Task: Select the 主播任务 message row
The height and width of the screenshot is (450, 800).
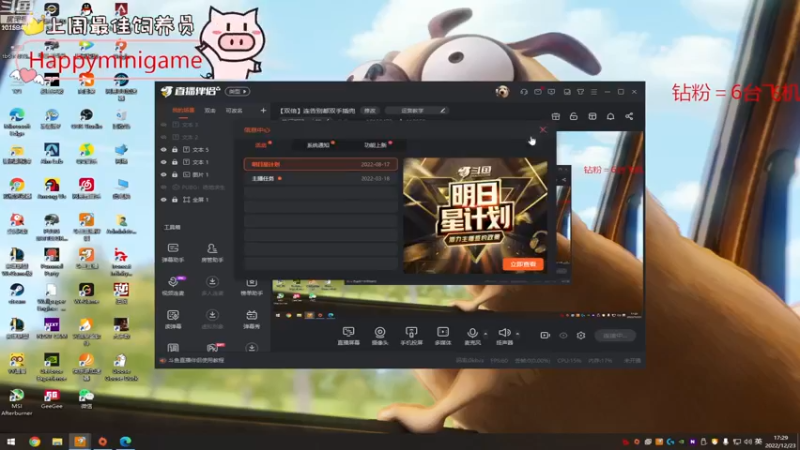Action: 320,179
